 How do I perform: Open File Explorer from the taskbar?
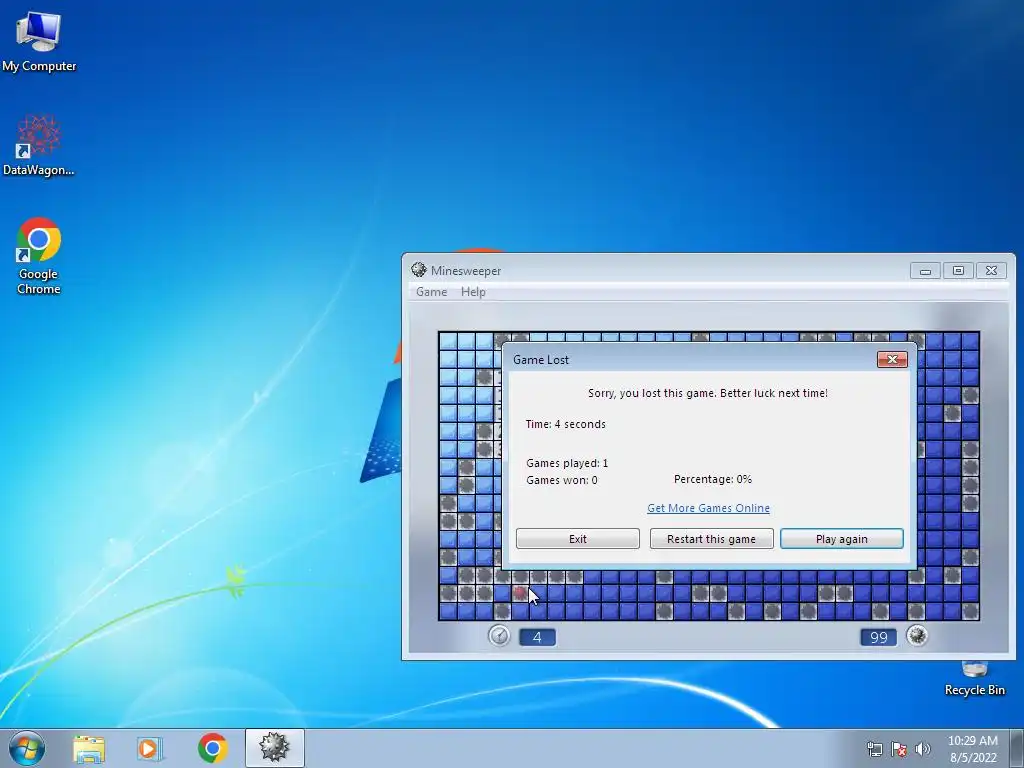[89, 748]
